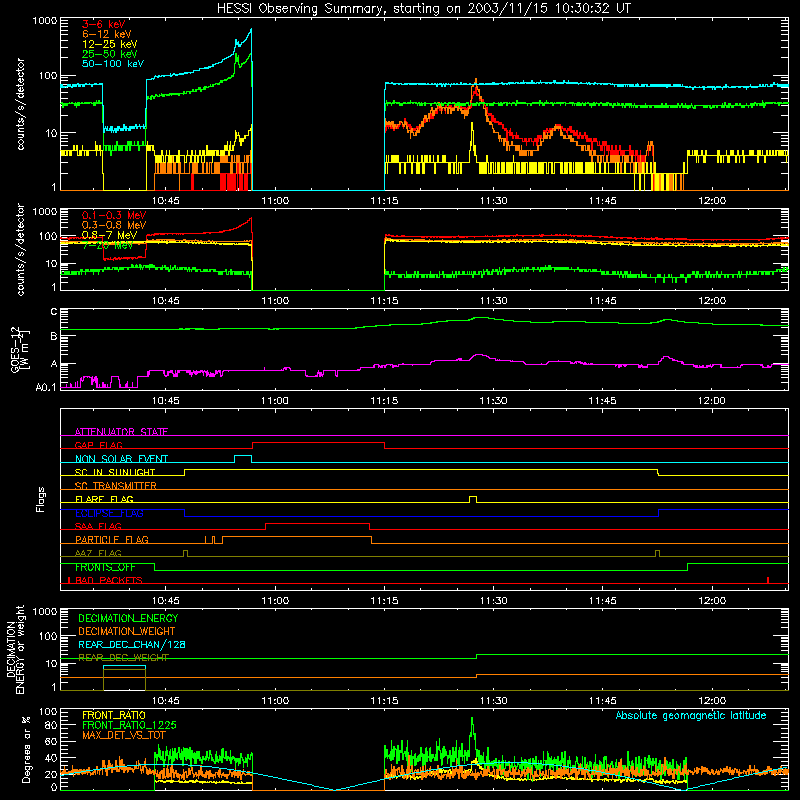The image size is (800, 800).
Task: Select the FRONTS_OFF flag label
Action: point(105,567)
